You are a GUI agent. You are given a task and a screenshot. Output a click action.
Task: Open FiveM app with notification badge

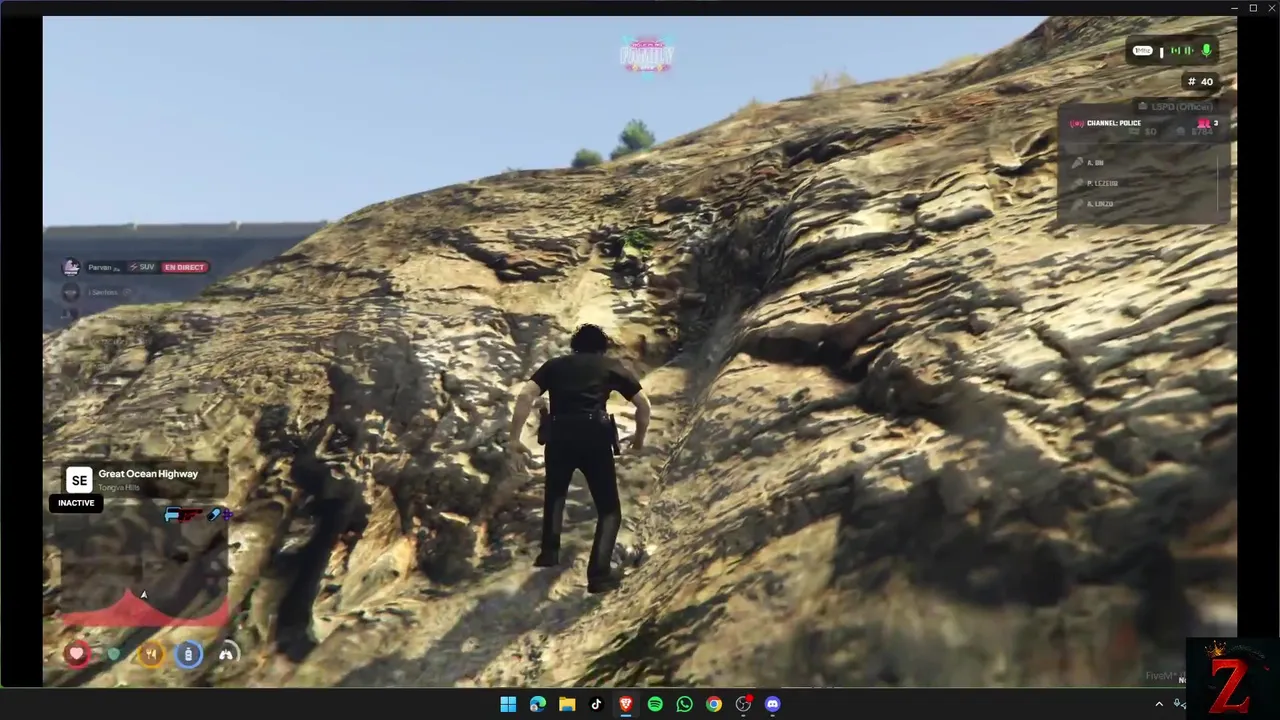pos(743,704)
